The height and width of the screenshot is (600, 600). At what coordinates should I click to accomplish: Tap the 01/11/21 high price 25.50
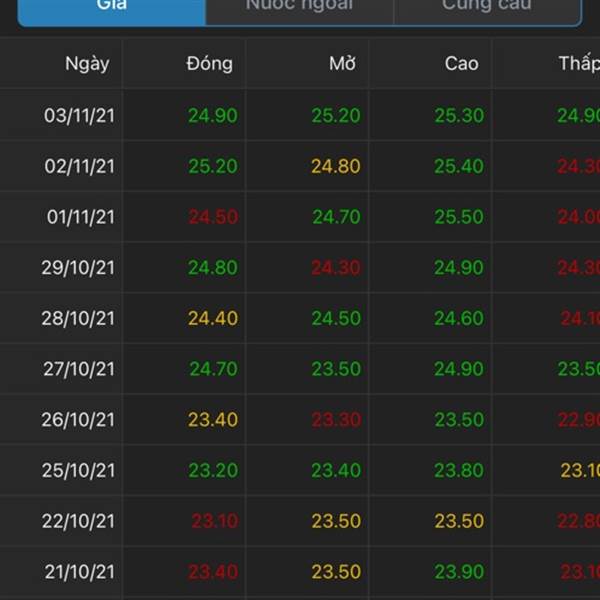click(x=459, y=217)
